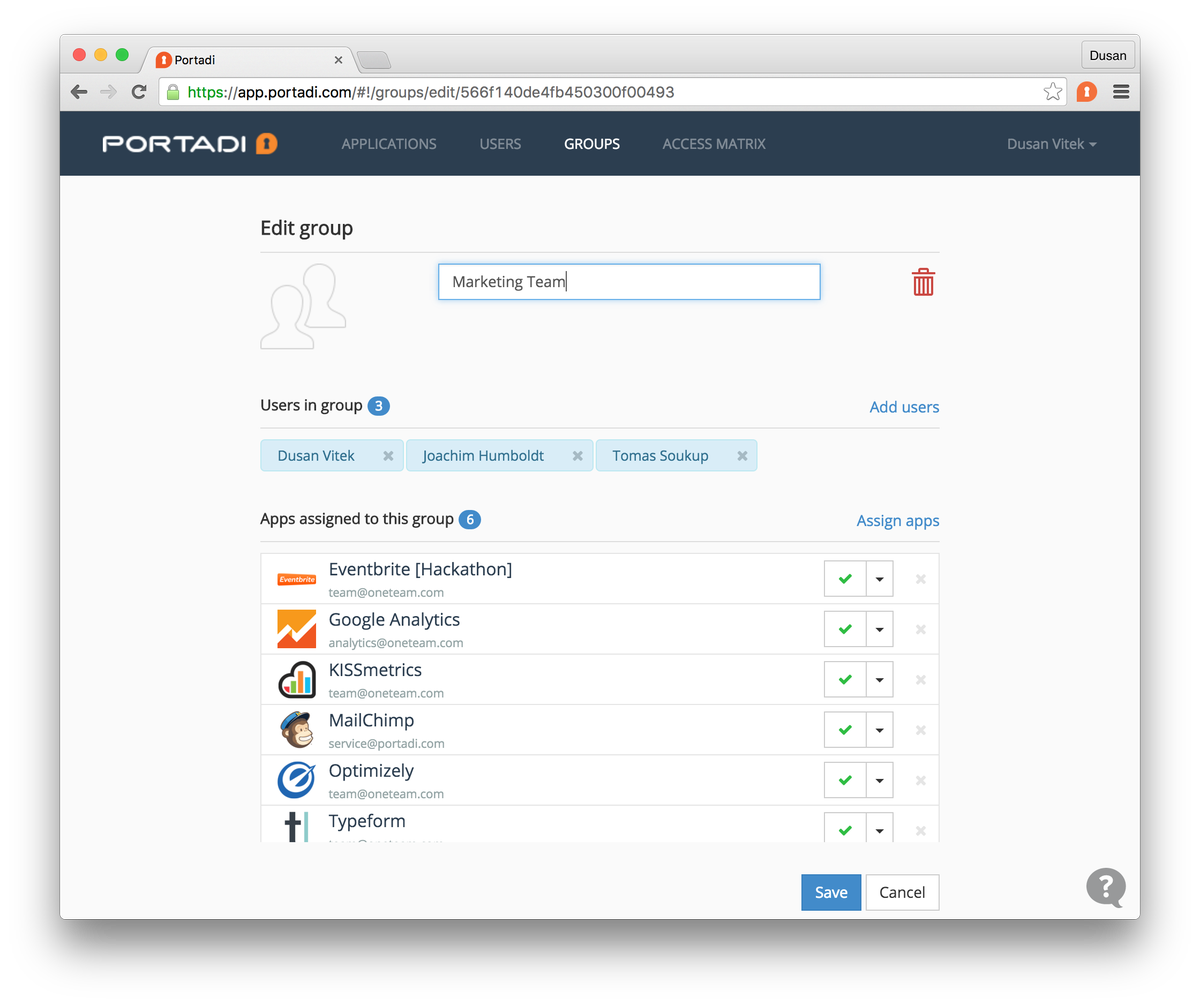This screenshot has width=1200, height=1005.
Task: Toggle the green checkmark for Google Analytics
Action: [845, 629]
